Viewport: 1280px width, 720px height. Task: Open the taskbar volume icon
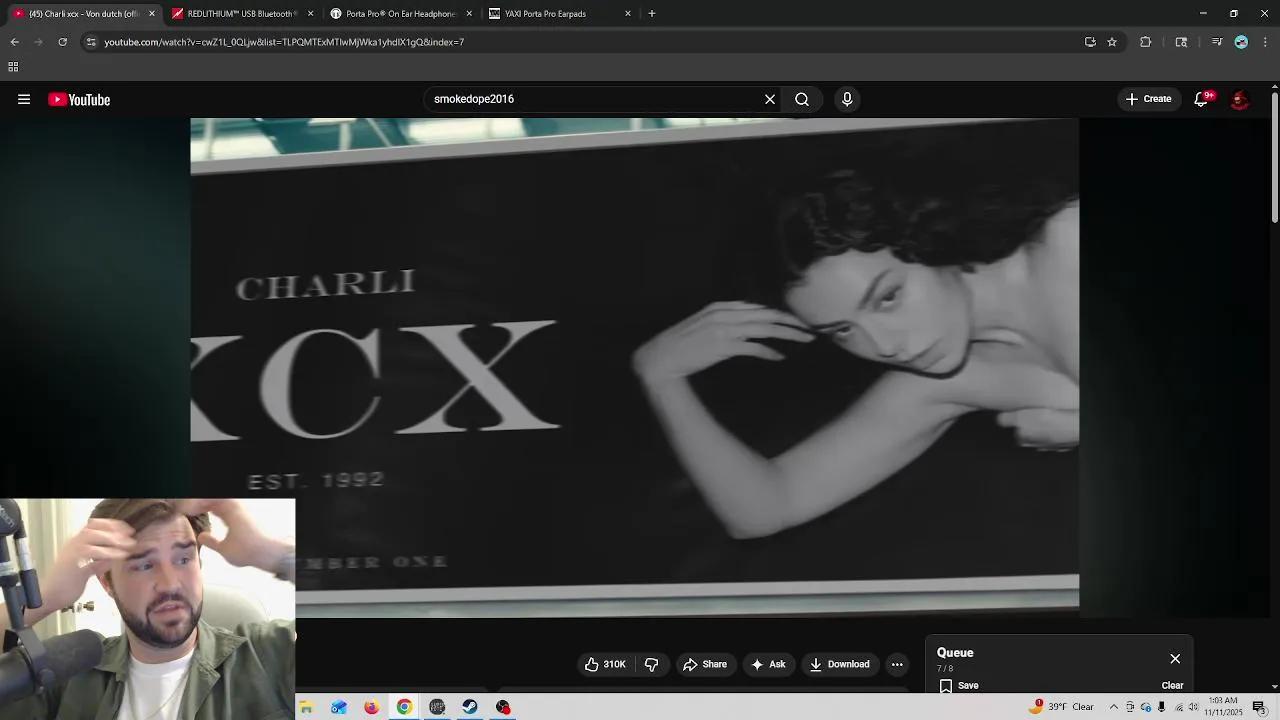point(1192,707)
